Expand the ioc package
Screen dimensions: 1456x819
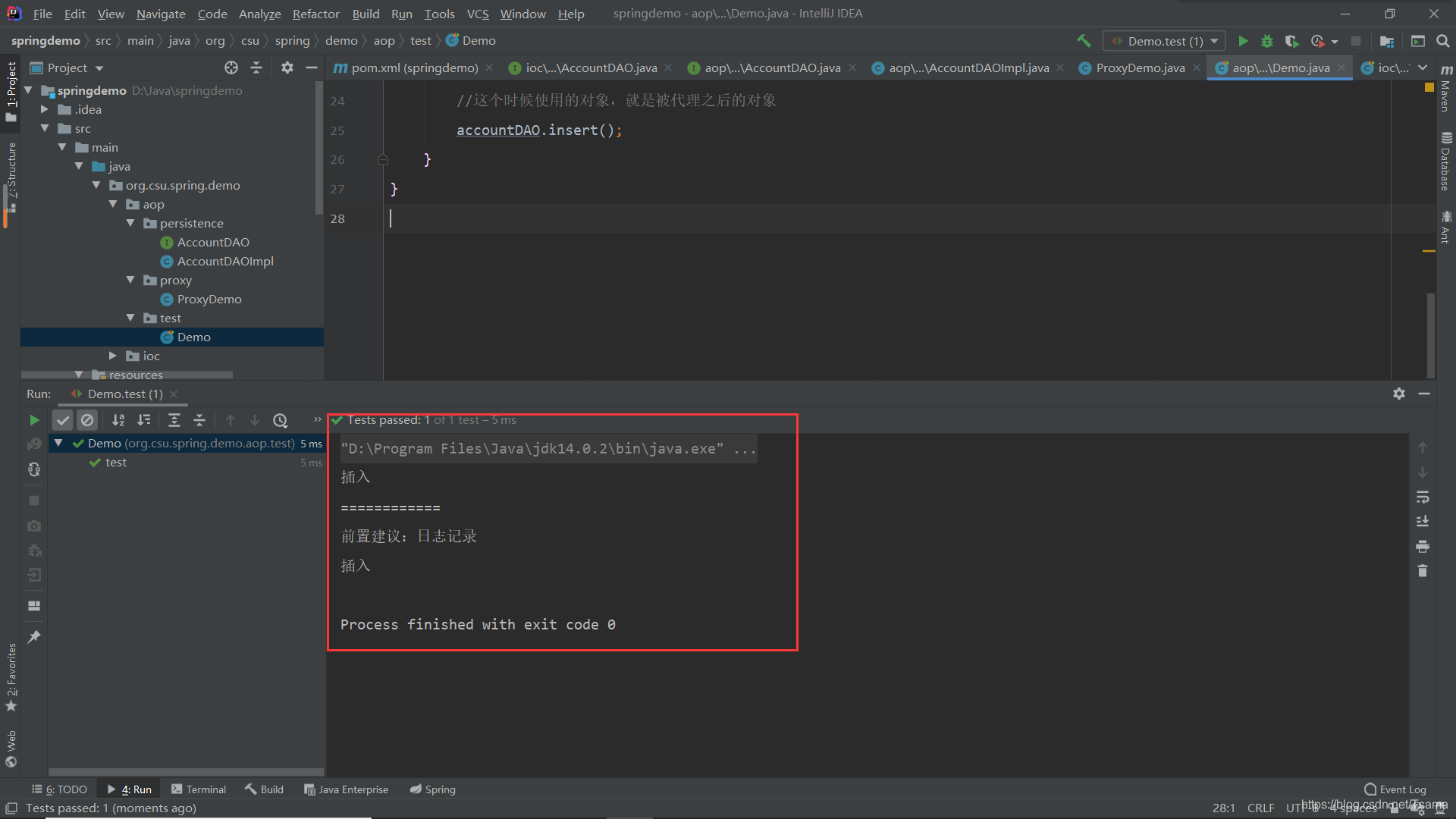click(x=113, y=356)
